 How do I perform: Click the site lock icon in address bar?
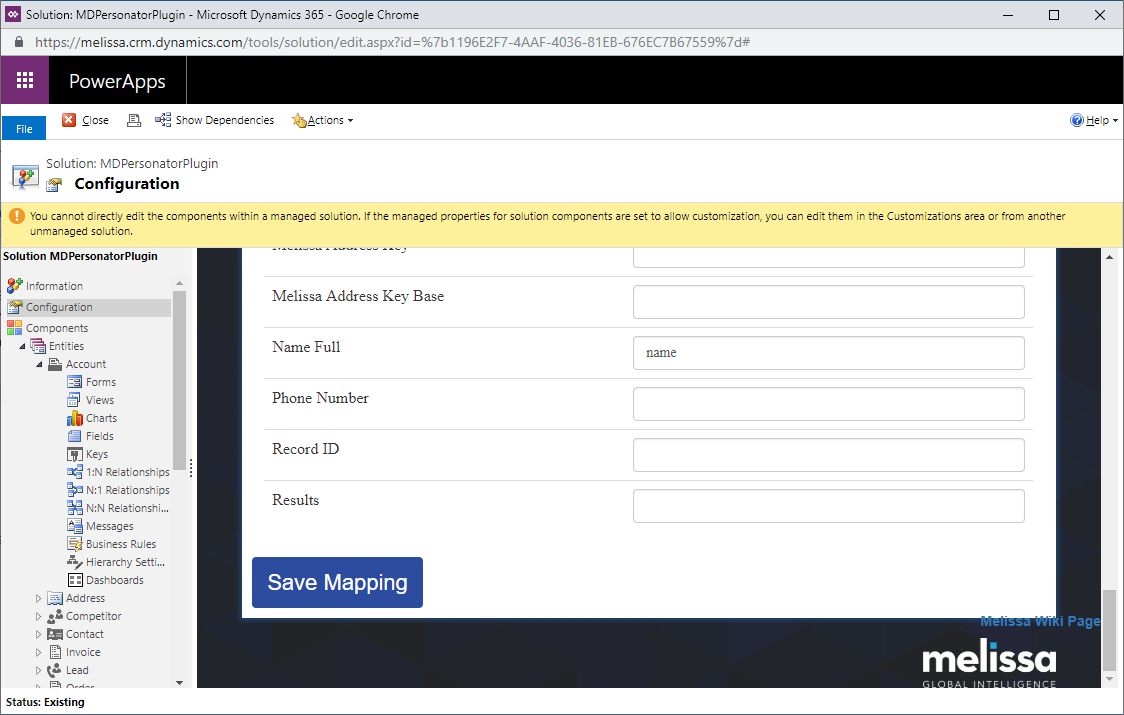(19, 42)
